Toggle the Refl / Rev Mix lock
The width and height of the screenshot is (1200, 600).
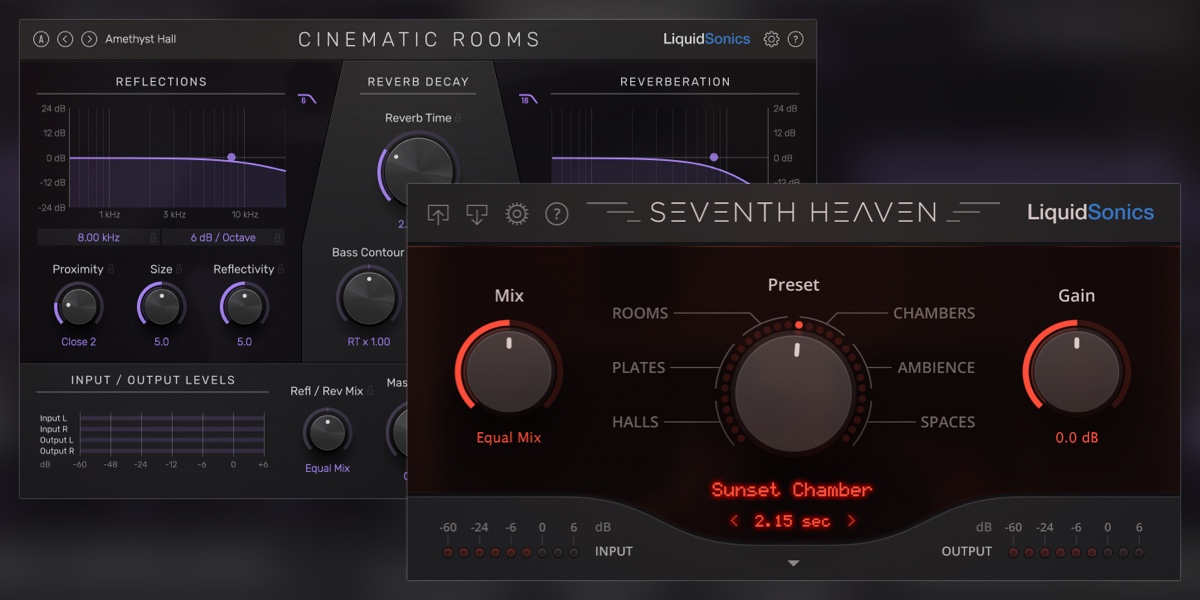pos(371,391)
